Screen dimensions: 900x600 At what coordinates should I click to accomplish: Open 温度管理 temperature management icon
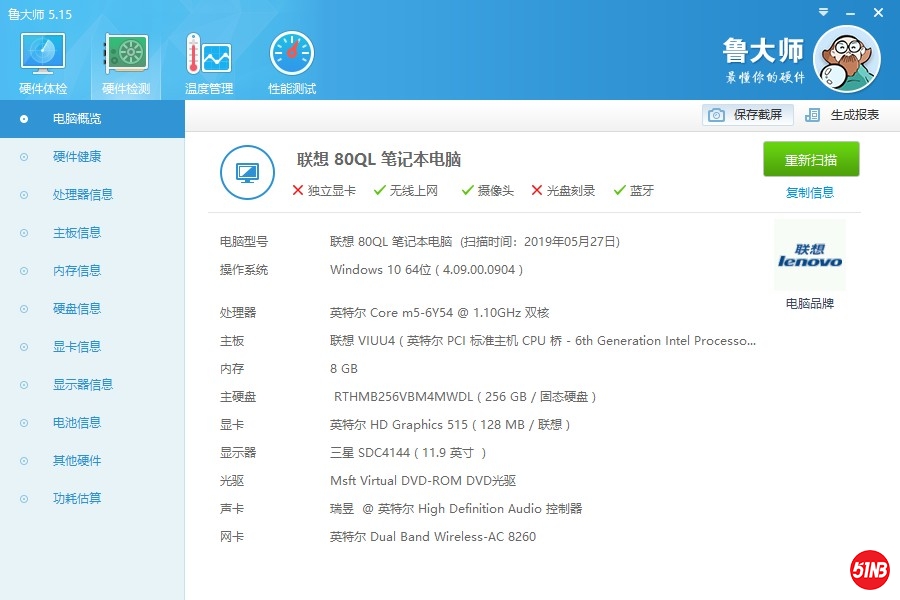coord(208,56)
